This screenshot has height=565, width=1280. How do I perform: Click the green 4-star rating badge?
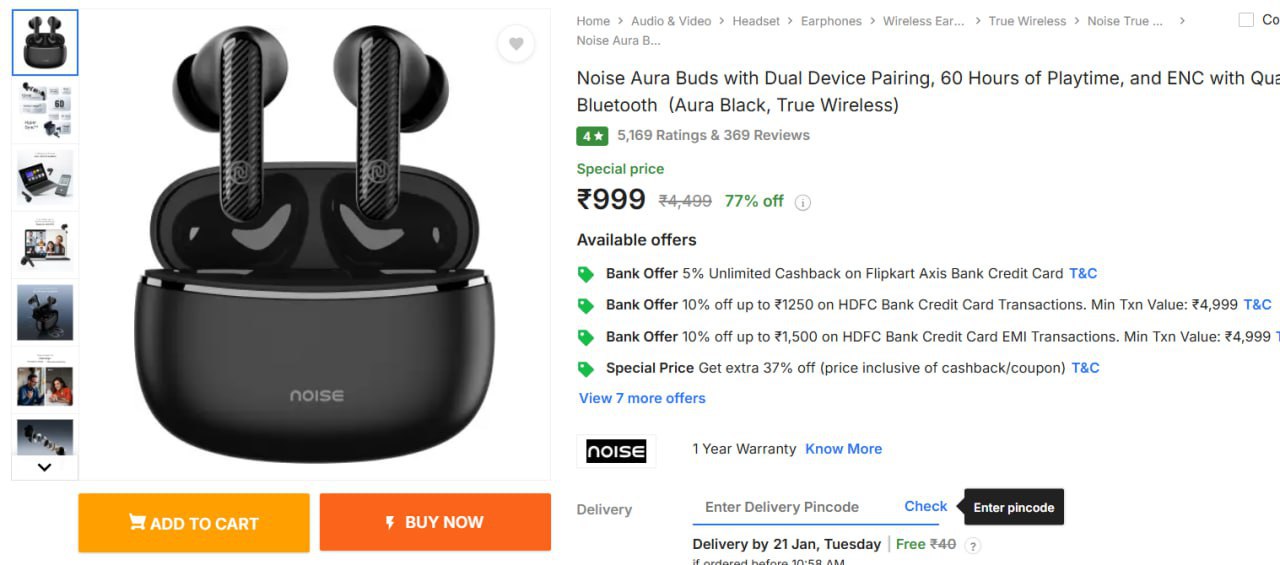point(591,136)
